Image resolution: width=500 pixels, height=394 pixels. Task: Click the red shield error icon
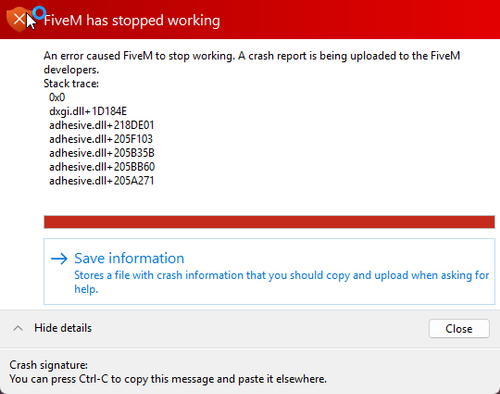coord(19,19)
